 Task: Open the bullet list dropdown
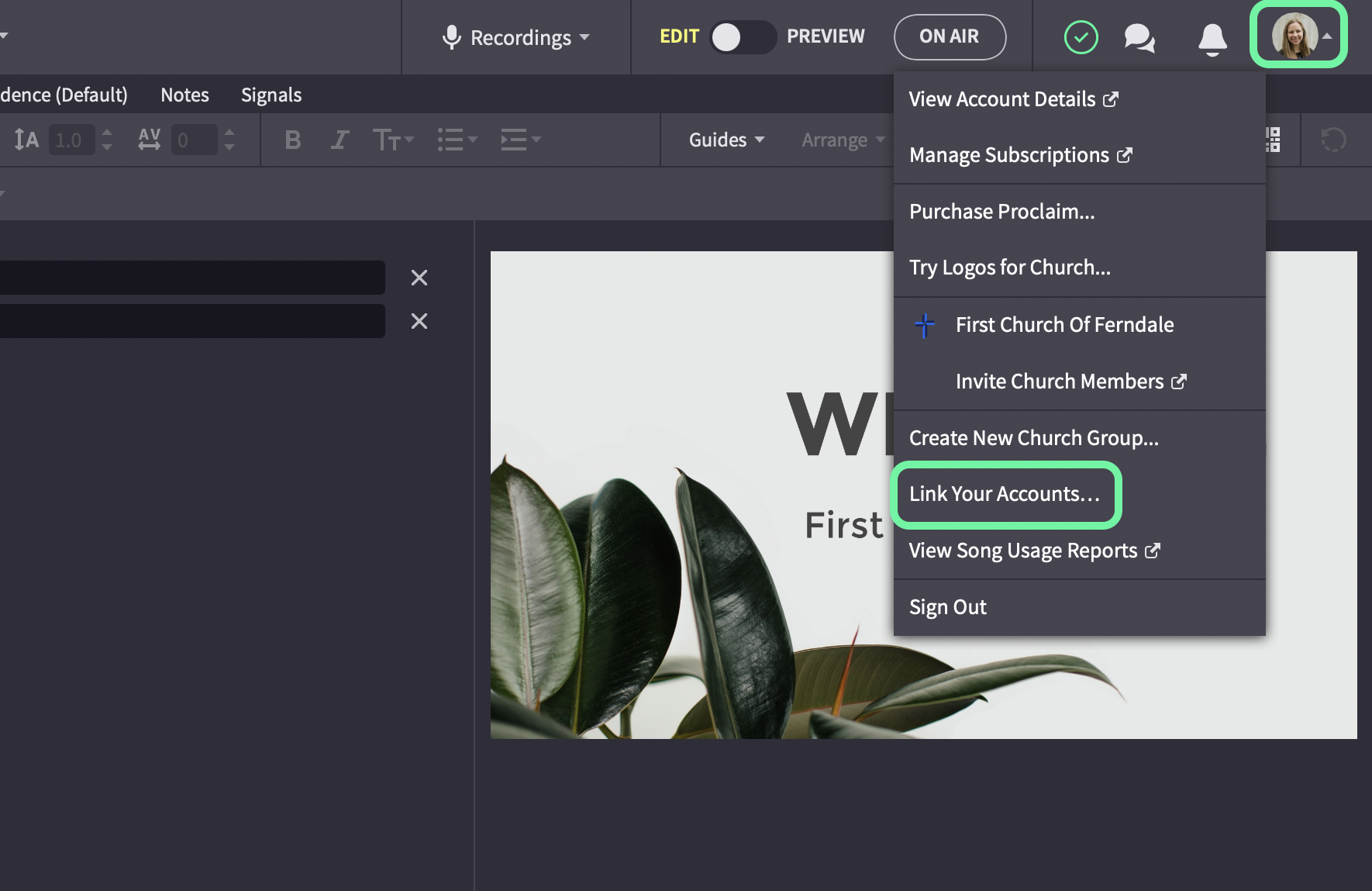click(x=457, y=140)
